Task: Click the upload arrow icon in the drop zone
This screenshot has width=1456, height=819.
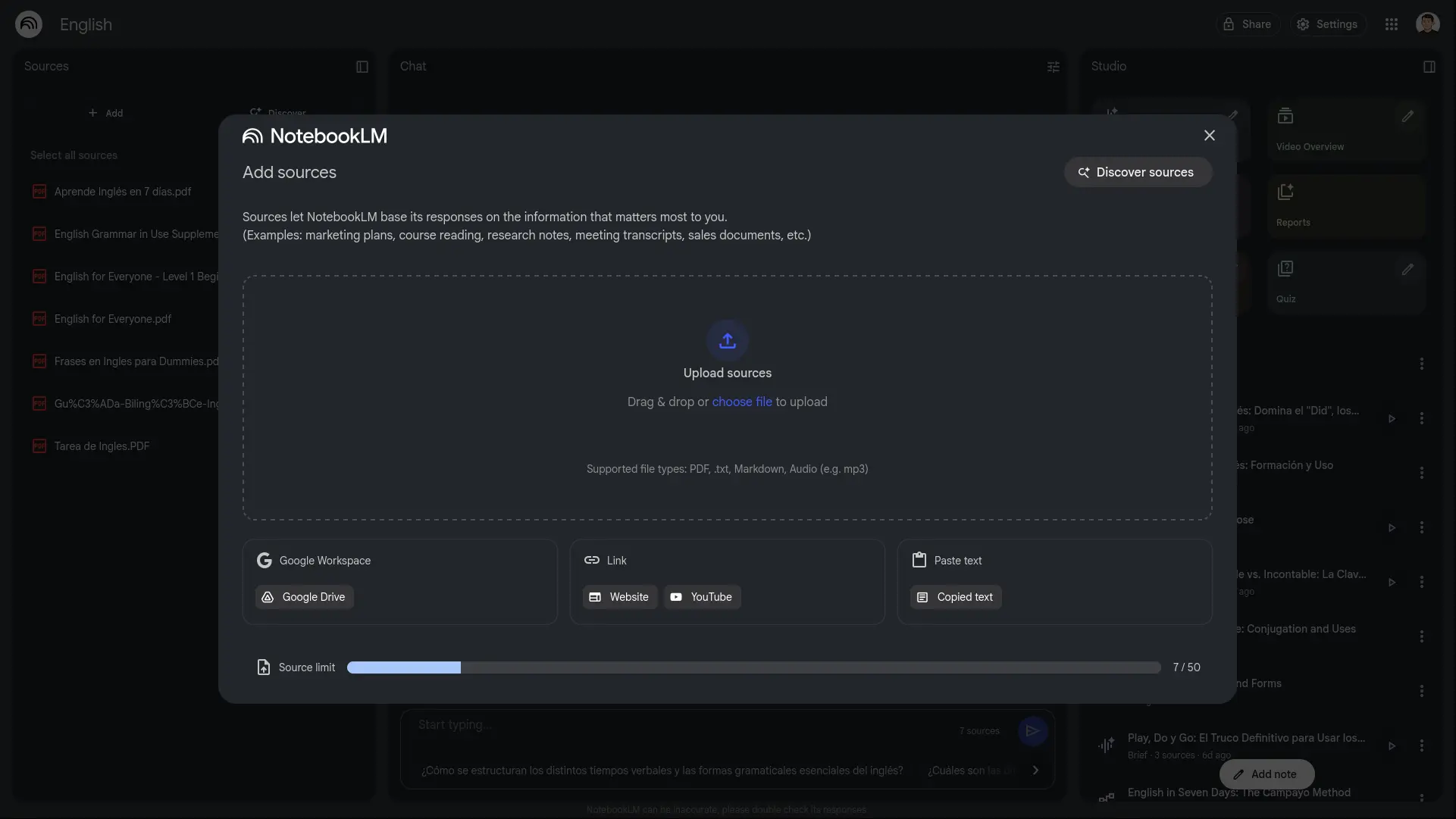Action: point(727,340)
